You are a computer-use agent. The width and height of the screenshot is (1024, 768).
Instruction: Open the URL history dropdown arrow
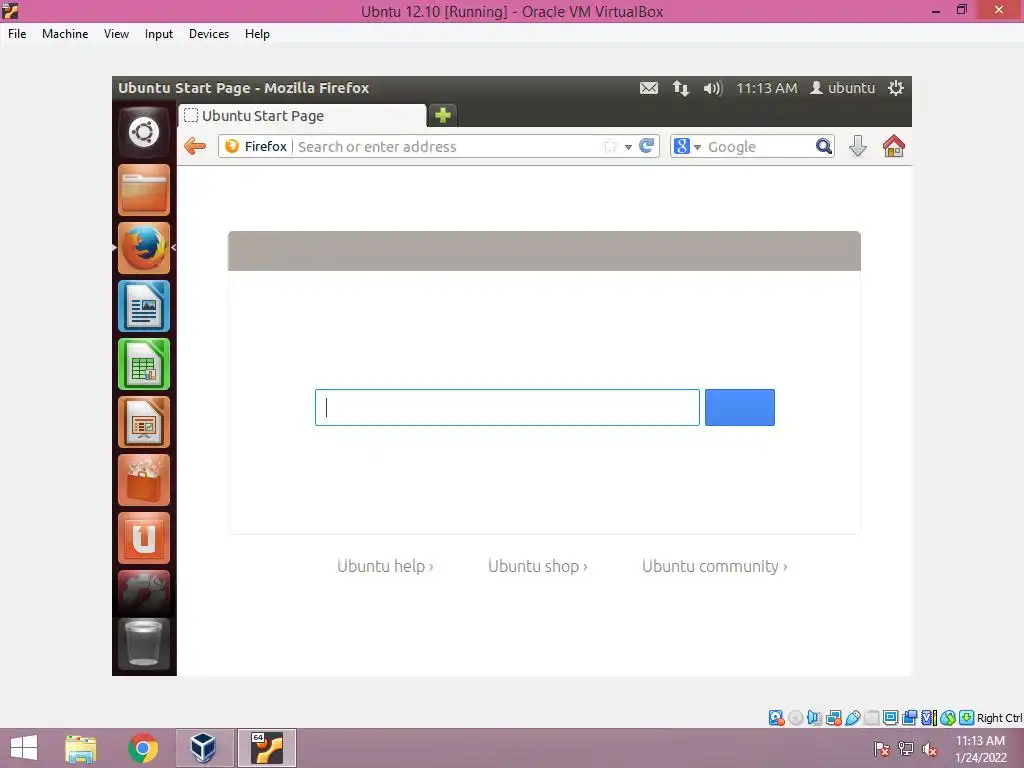tap(628, 147)
